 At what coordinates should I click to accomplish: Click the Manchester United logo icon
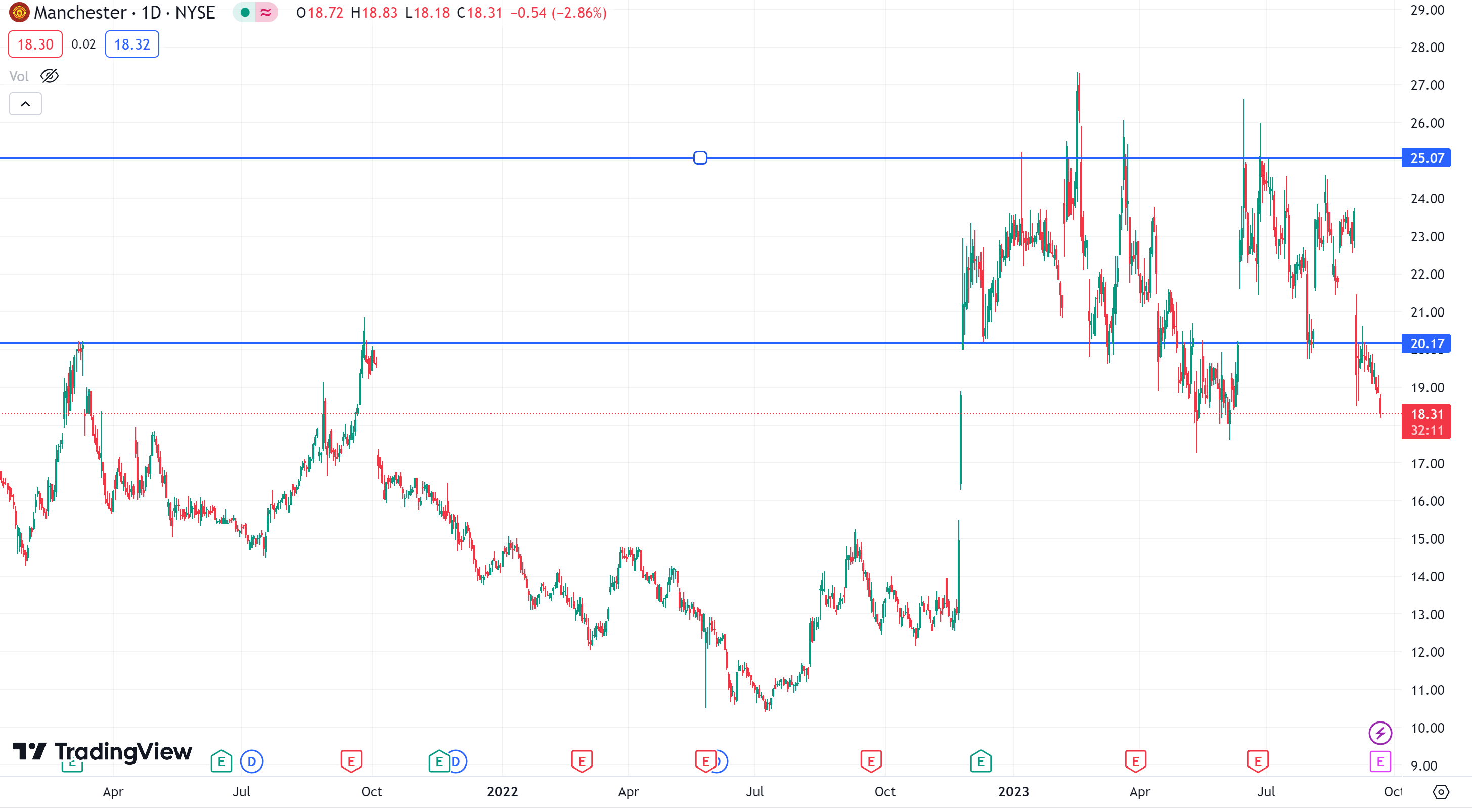(19, 13)
